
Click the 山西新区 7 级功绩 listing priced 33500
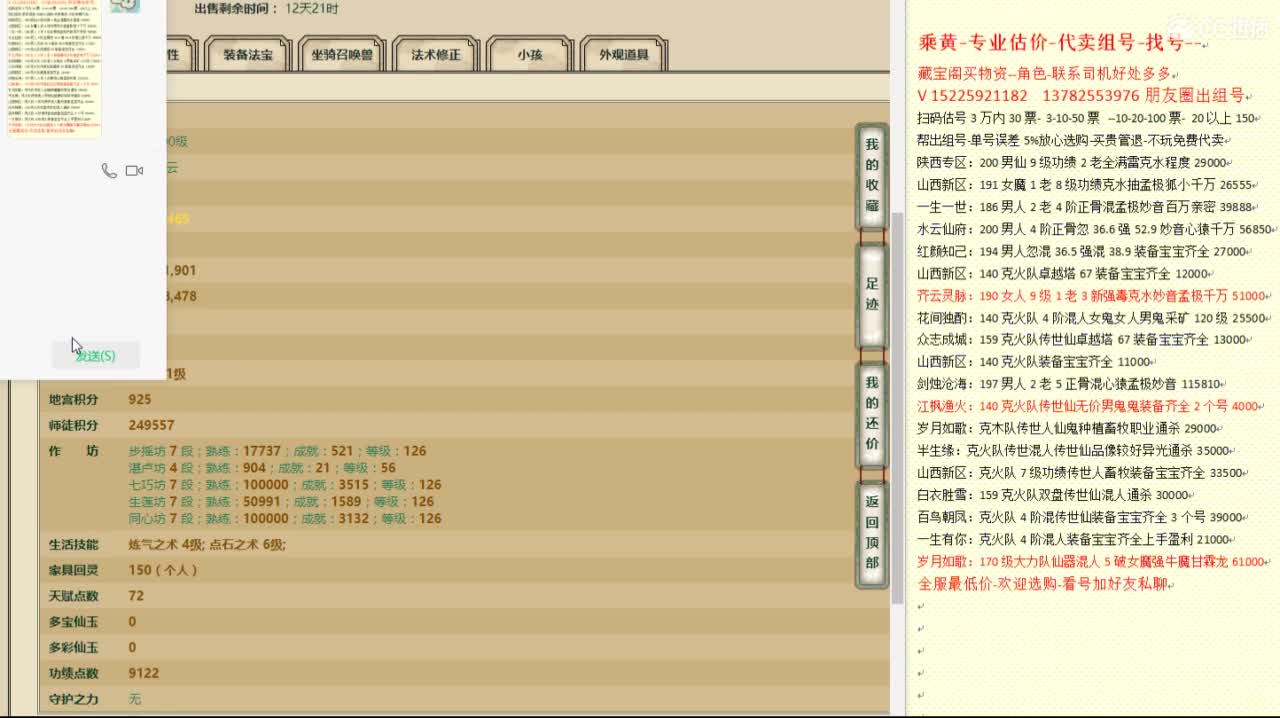pyautogui.click(x=1080, y=473)
